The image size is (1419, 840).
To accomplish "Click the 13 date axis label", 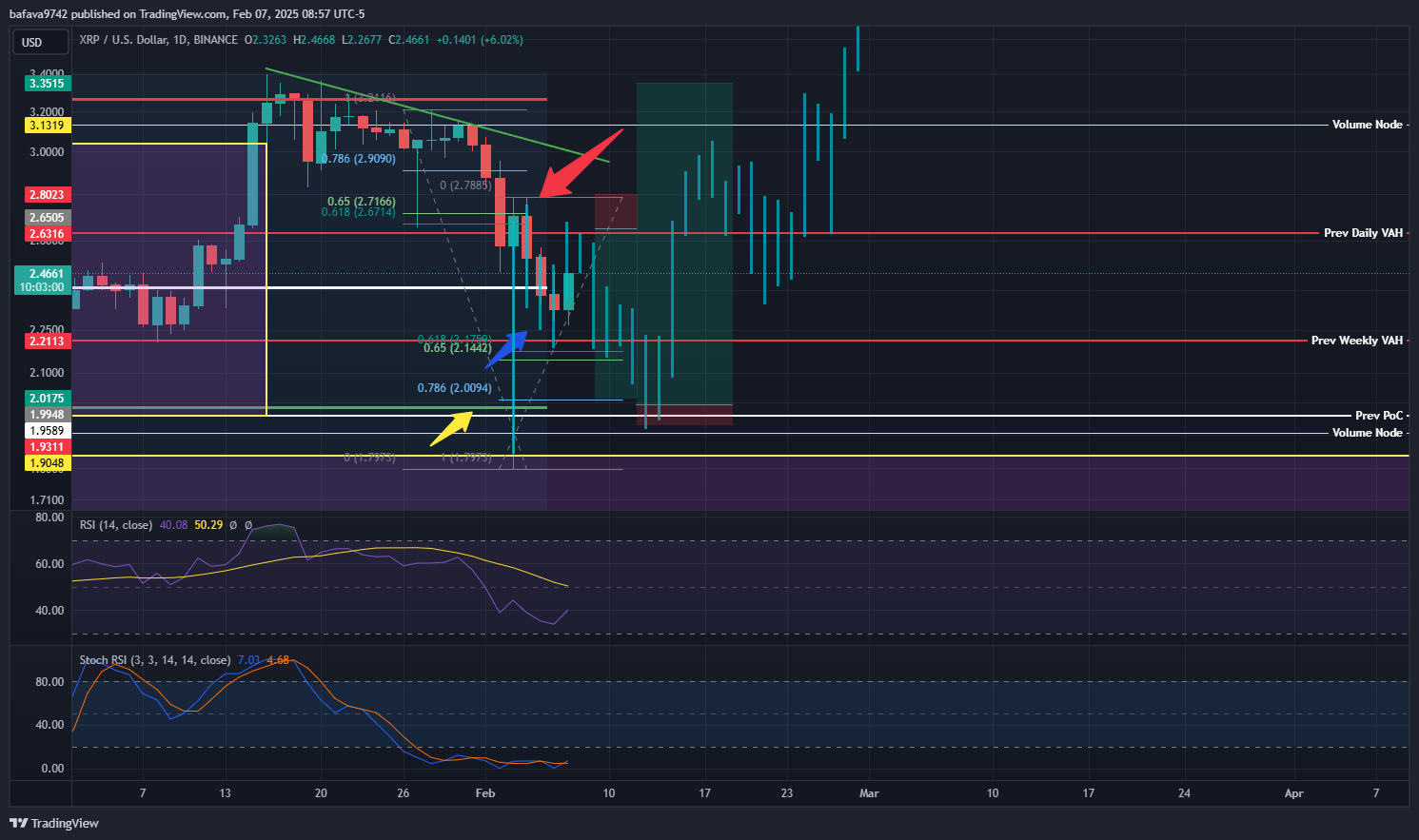I will click(x=225, y=793).
